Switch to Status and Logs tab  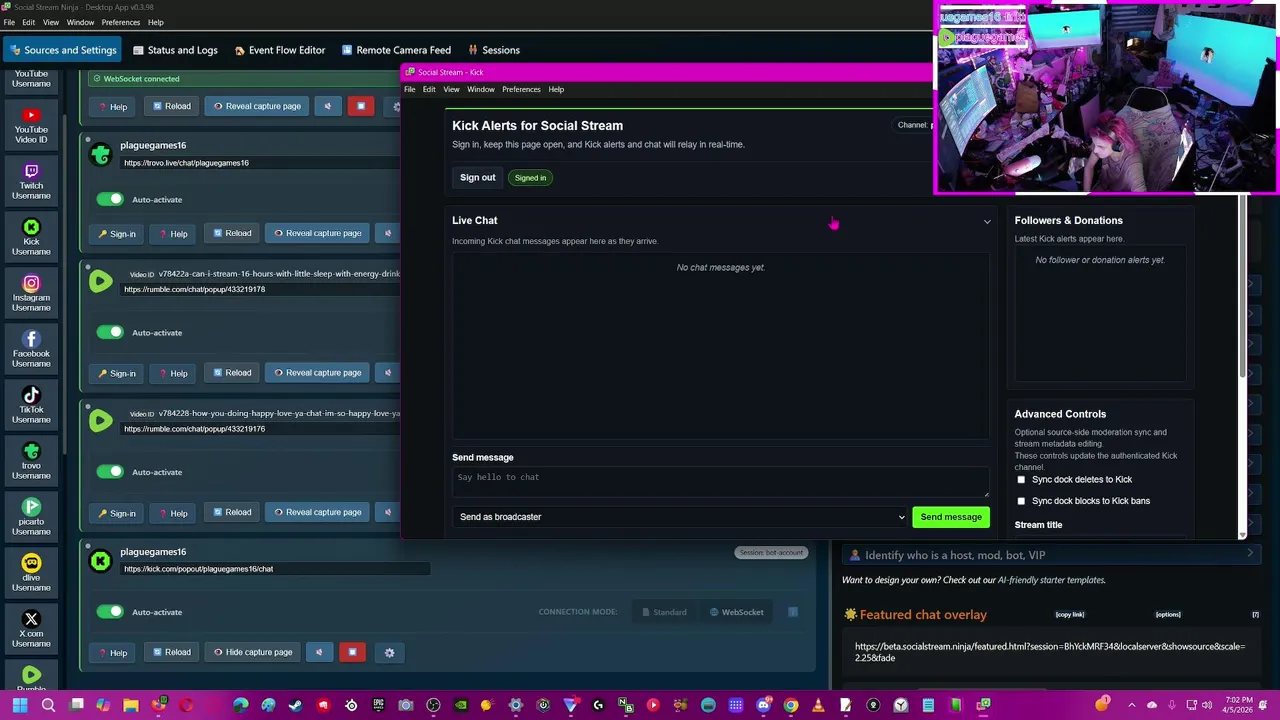[x=174, y=50]
